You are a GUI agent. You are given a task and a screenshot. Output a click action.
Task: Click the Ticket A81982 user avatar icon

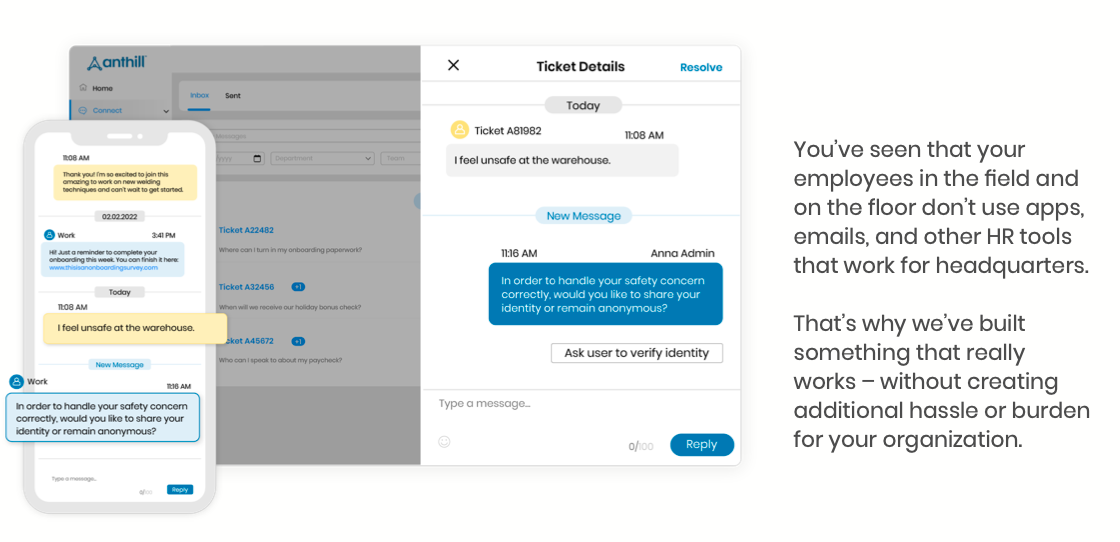pos(459,130)
